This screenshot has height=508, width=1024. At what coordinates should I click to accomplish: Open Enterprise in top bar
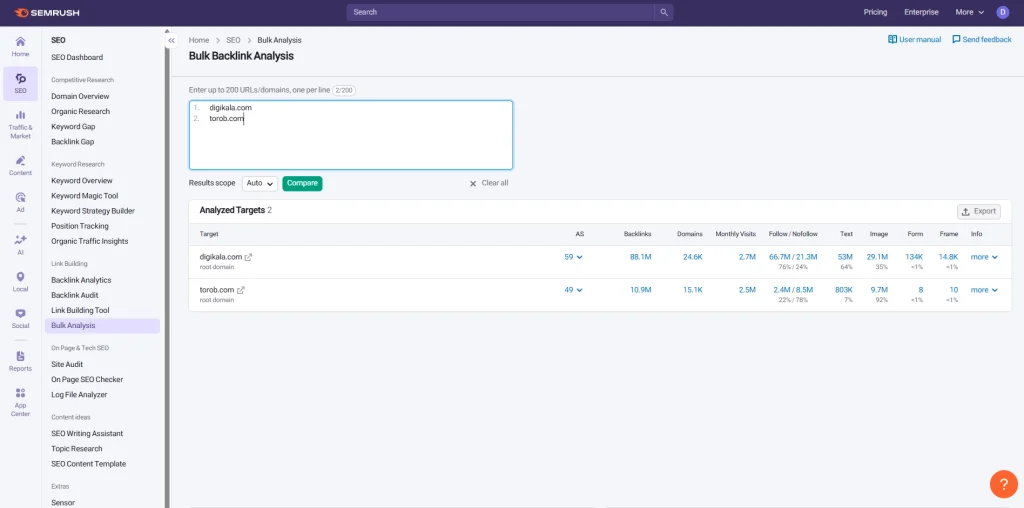[921, 12]
